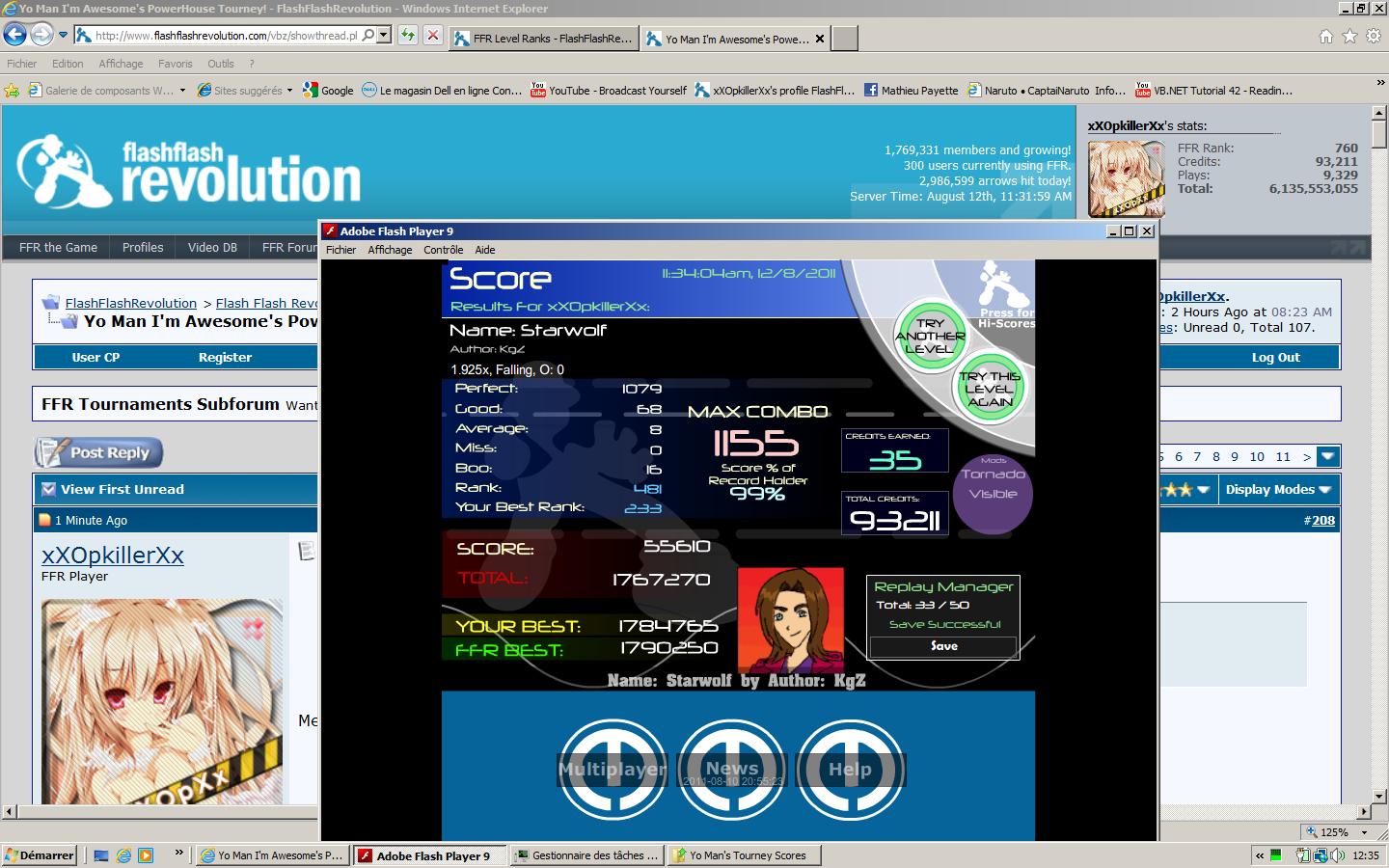Open the recent pages dropdown arrow
Screen dimensions: 1389x868
[63, 36]
